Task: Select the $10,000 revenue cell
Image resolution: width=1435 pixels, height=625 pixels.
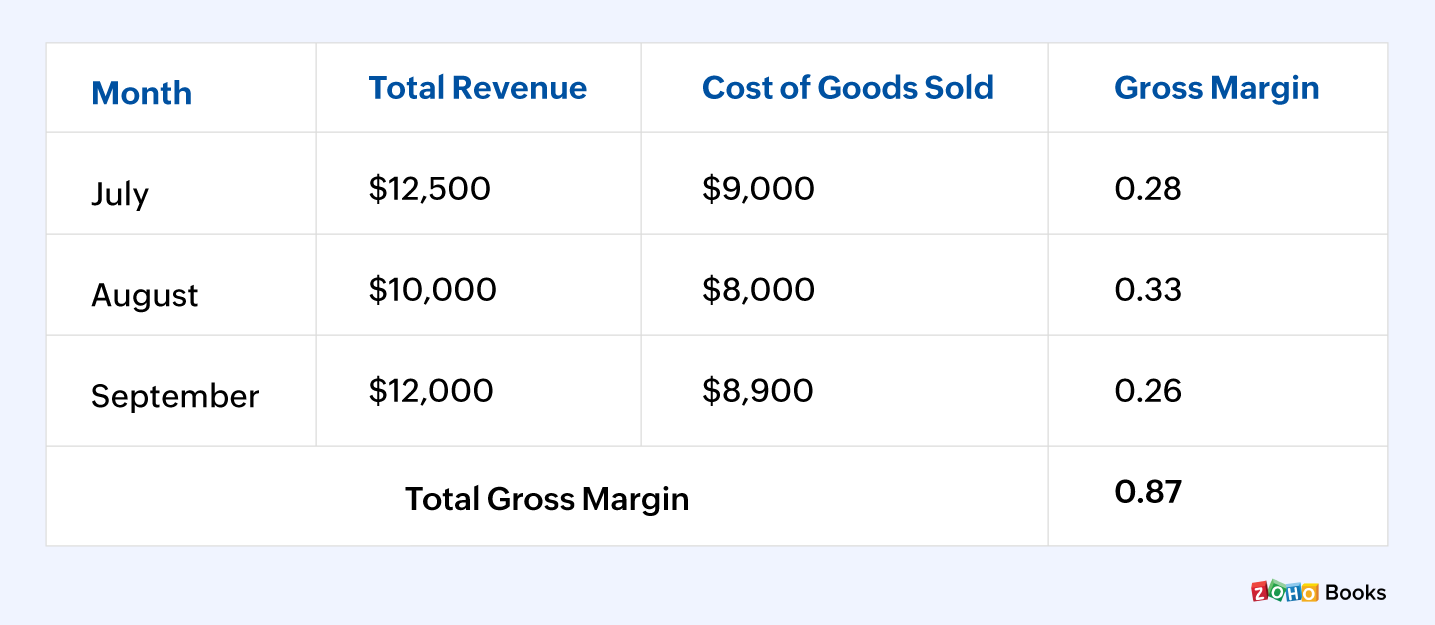Action: 432,290
